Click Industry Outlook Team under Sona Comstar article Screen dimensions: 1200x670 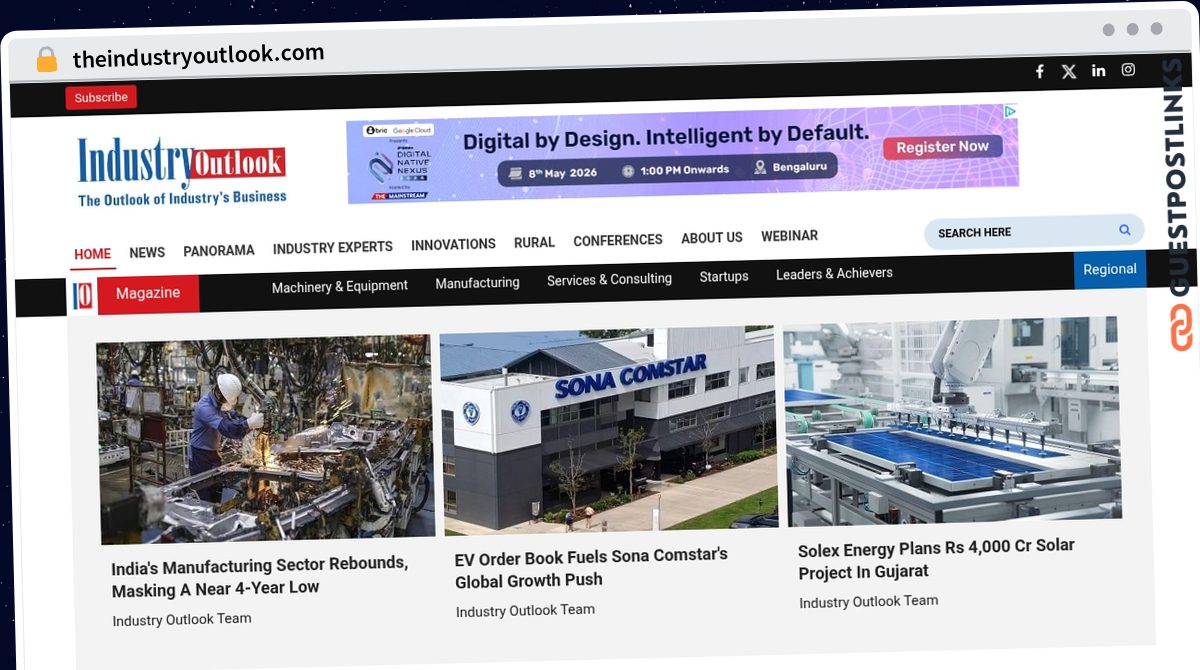pos(525,611)
